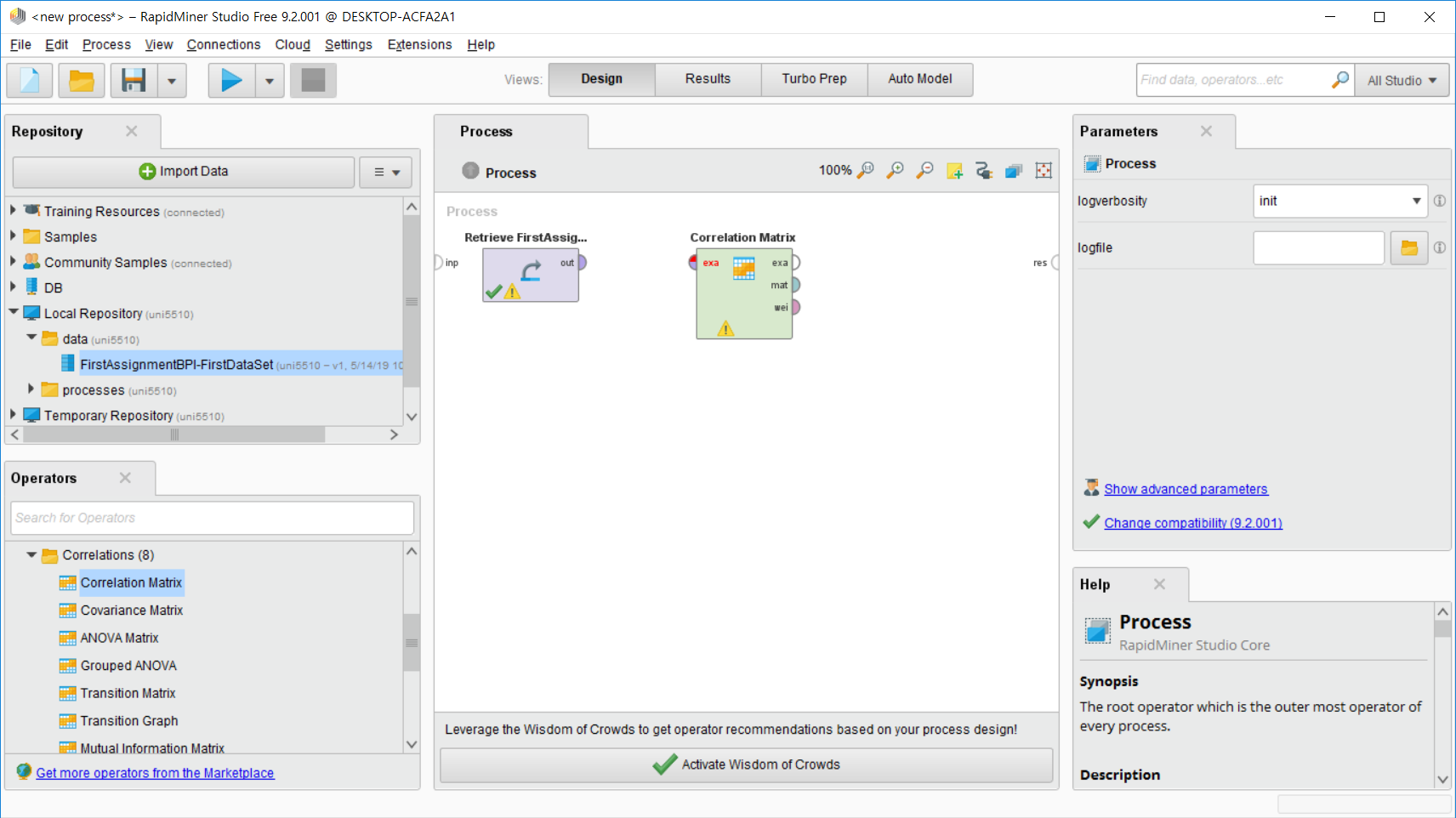This screenshot has height=818, width=1456.
Task: Click the 'mat' output port of Correlation Matrix
Action: 796,285
